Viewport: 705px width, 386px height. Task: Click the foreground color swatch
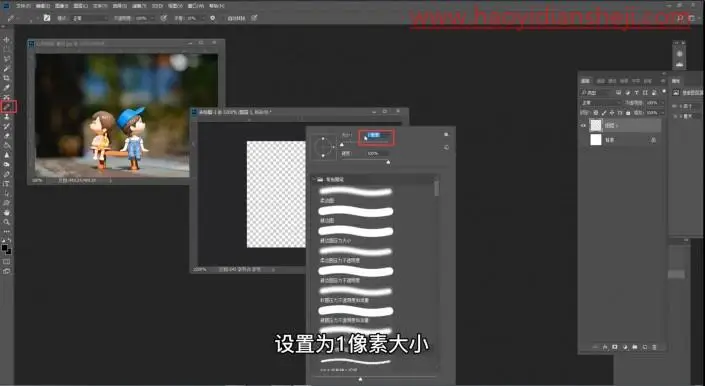point(4,248)
